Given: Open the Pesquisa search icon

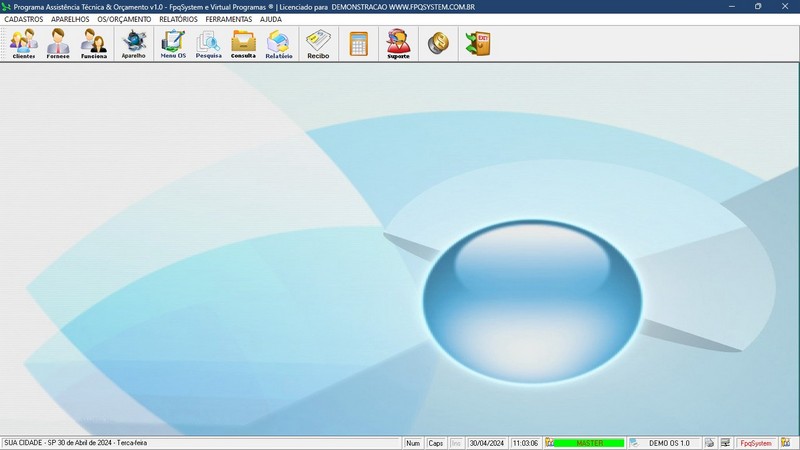Looking at the screenshot, I should tap(209, 44).
